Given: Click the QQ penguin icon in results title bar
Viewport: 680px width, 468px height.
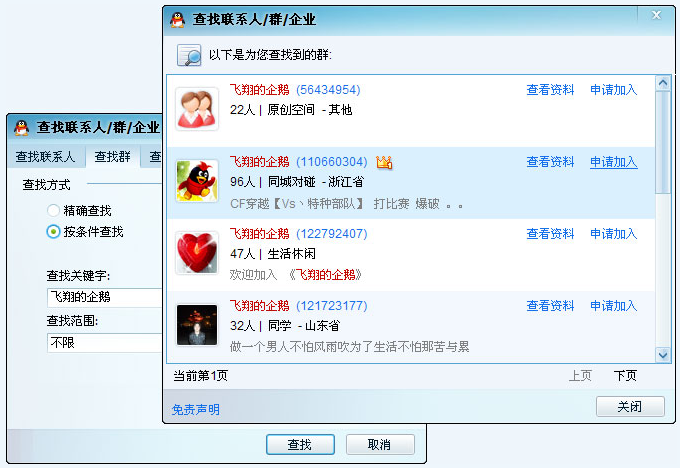Looking at the screenshot, I should (177, 20).
